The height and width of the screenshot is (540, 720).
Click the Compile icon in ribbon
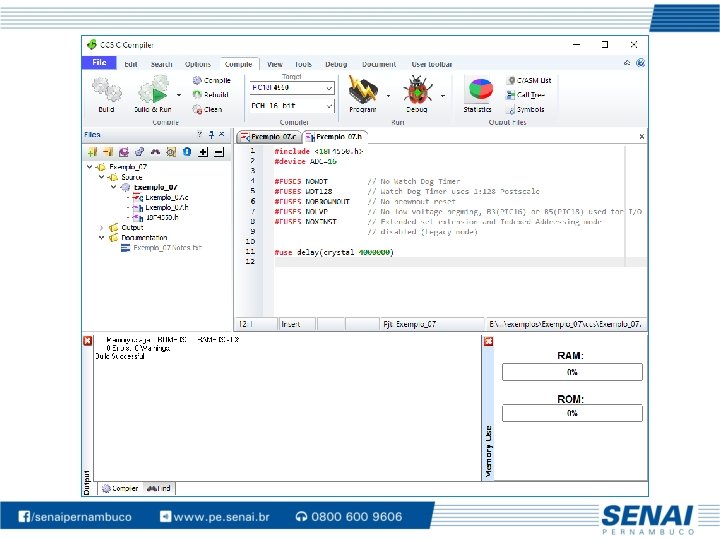click(x=197, y=80)
